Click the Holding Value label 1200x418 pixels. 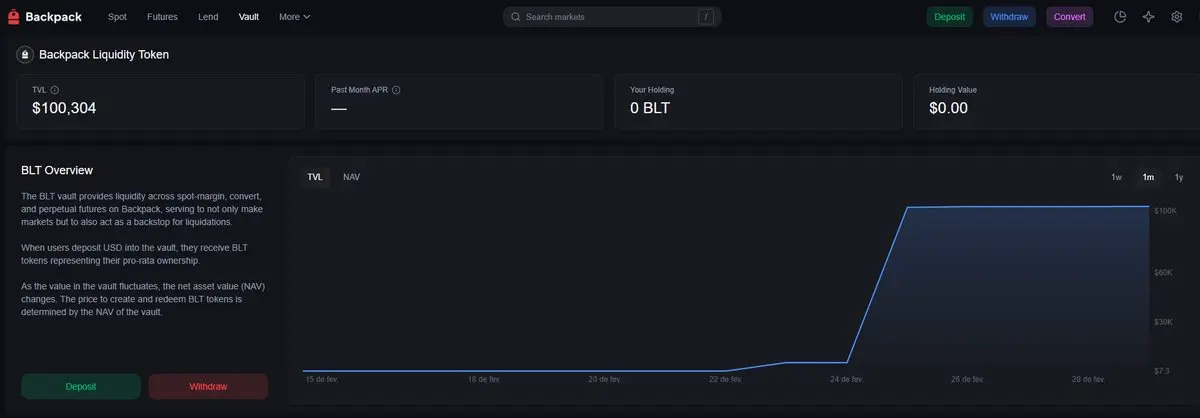(953, 90)
